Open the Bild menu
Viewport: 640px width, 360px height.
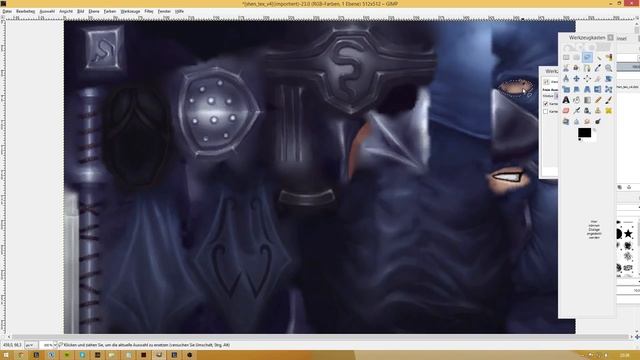click(80, 11)
